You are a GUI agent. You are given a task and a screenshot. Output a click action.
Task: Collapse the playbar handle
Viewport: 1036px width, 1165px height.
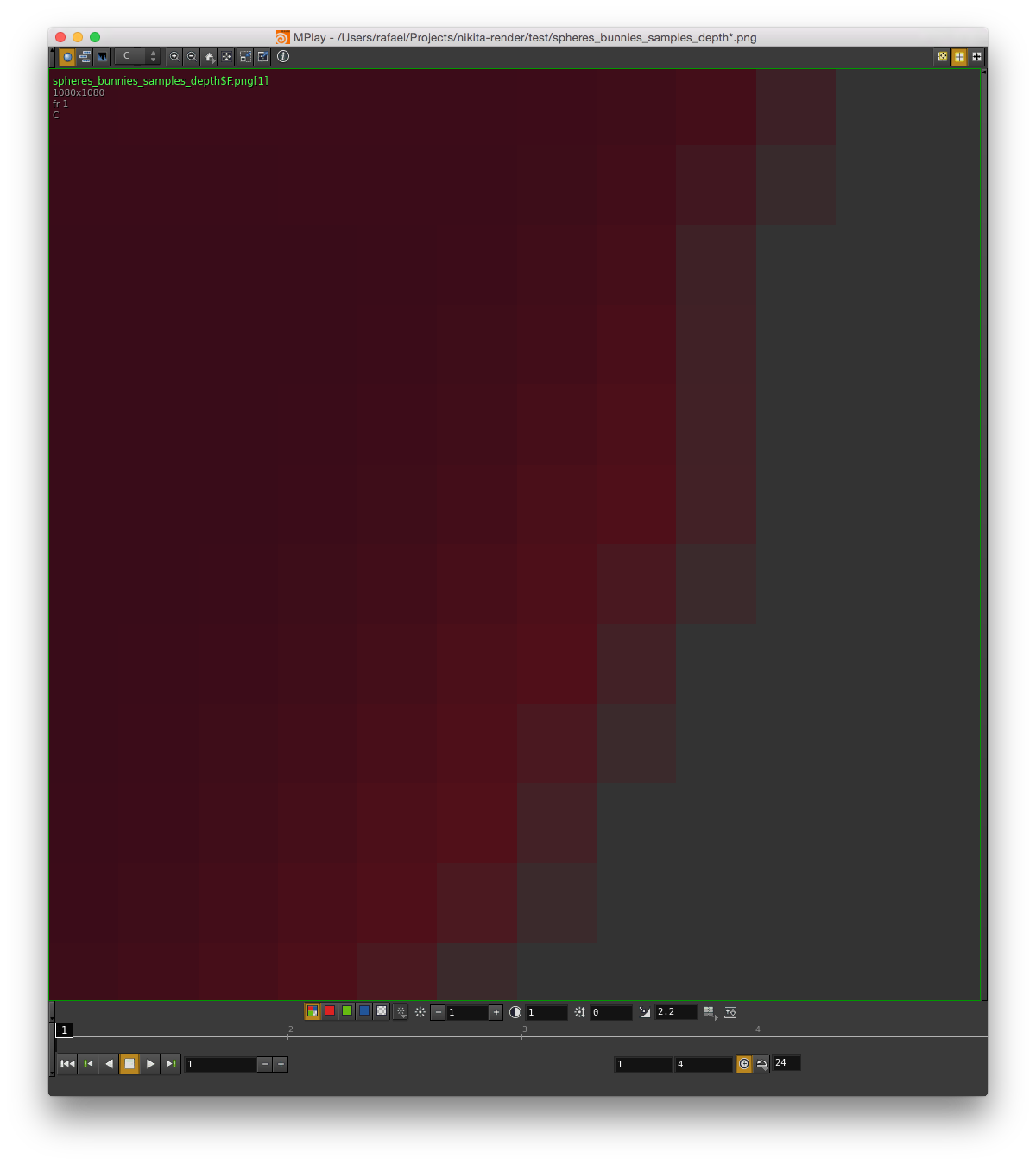[52, 1050]
